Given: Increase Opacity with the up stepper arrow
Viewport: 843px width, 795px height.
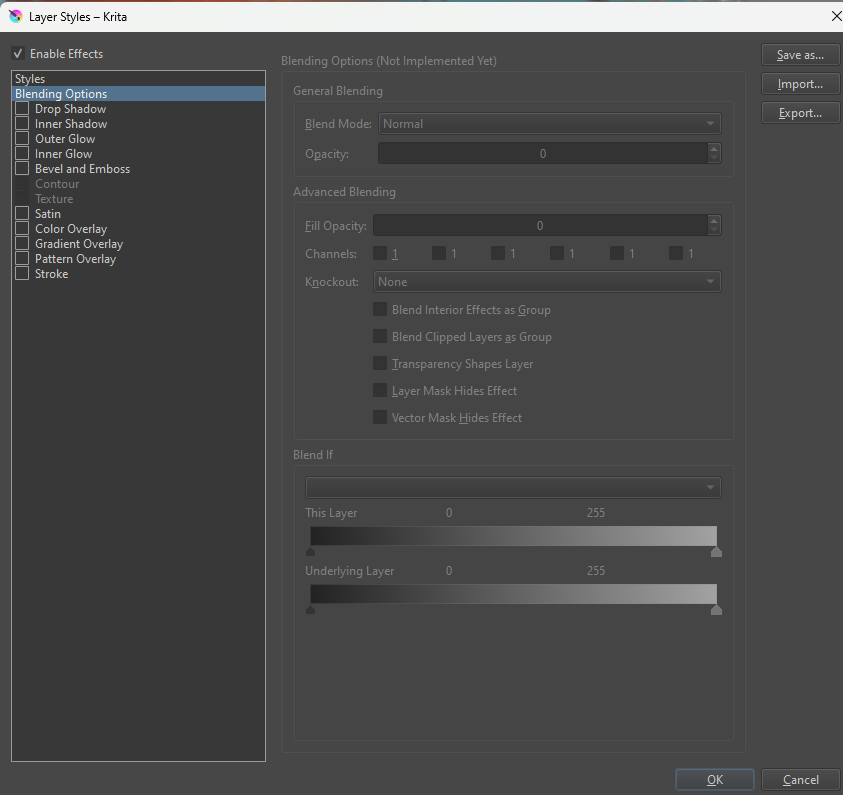Looking at the screenshot, I should pos(713,149).
